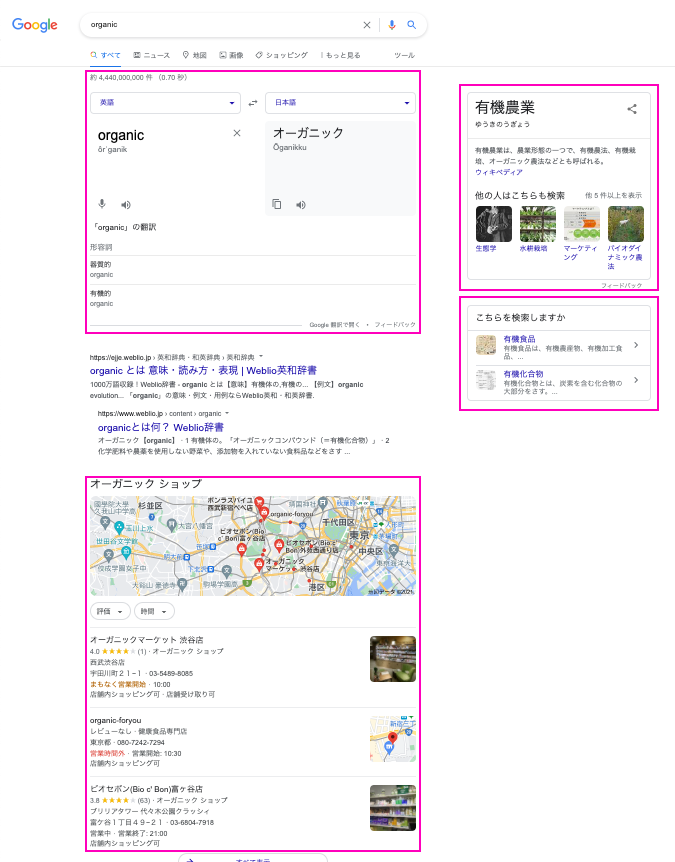The image size is (675, 862).
Task: Click the オーガニック ショップ map
Action: click(x=253, y=546)
